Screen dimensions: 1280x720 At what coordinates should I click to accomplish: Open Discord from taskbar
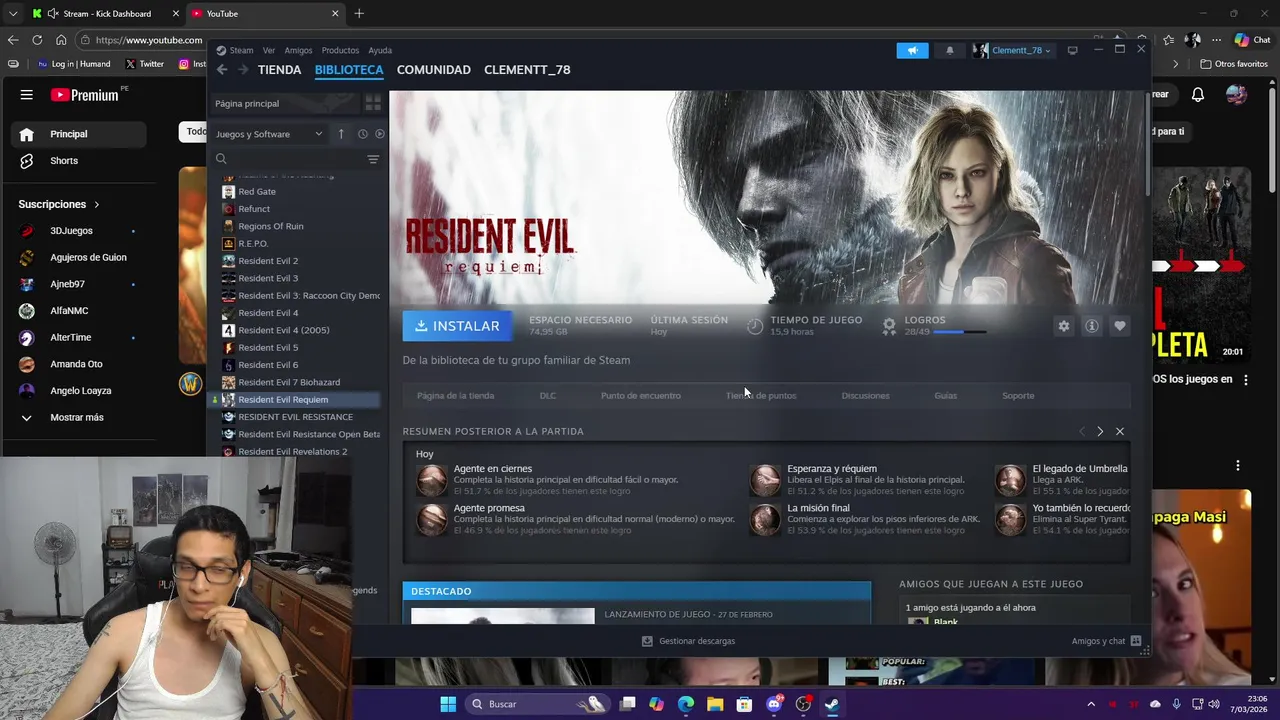pos(774,704)
